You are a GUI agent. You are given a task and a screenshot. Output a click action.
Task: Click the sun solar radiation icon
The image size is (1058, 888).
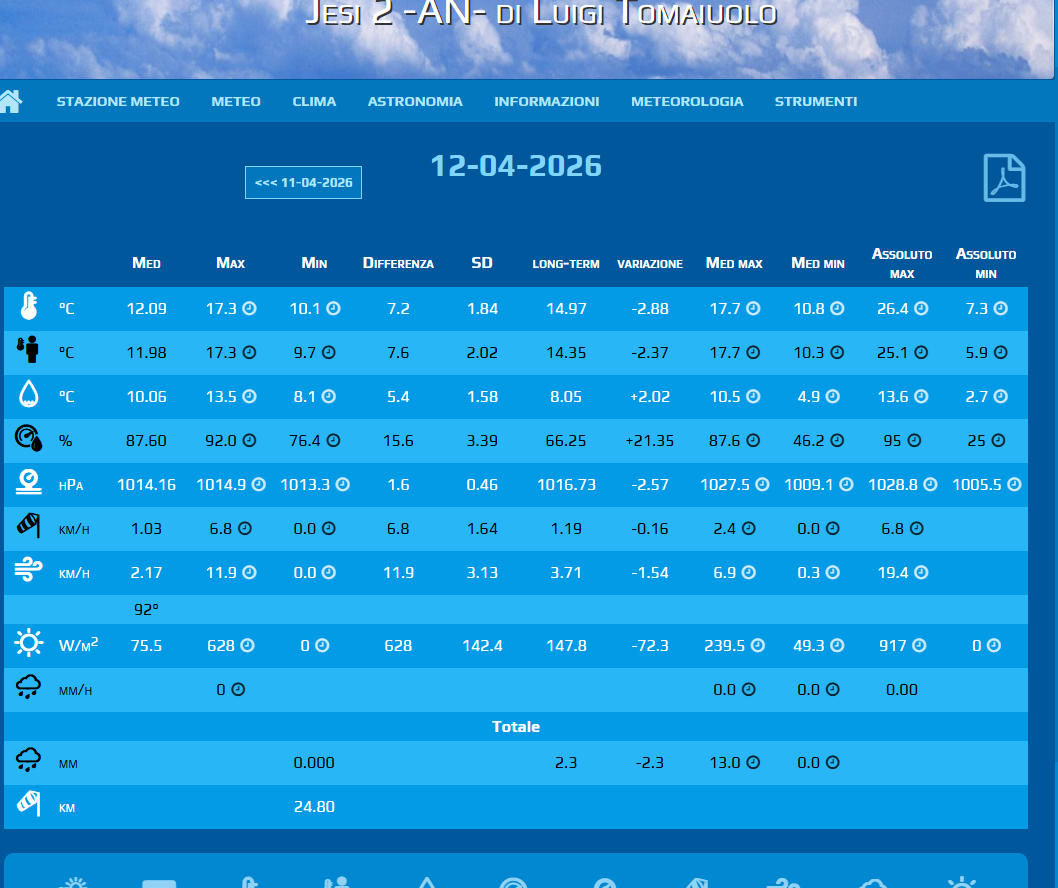coord(29,645)
